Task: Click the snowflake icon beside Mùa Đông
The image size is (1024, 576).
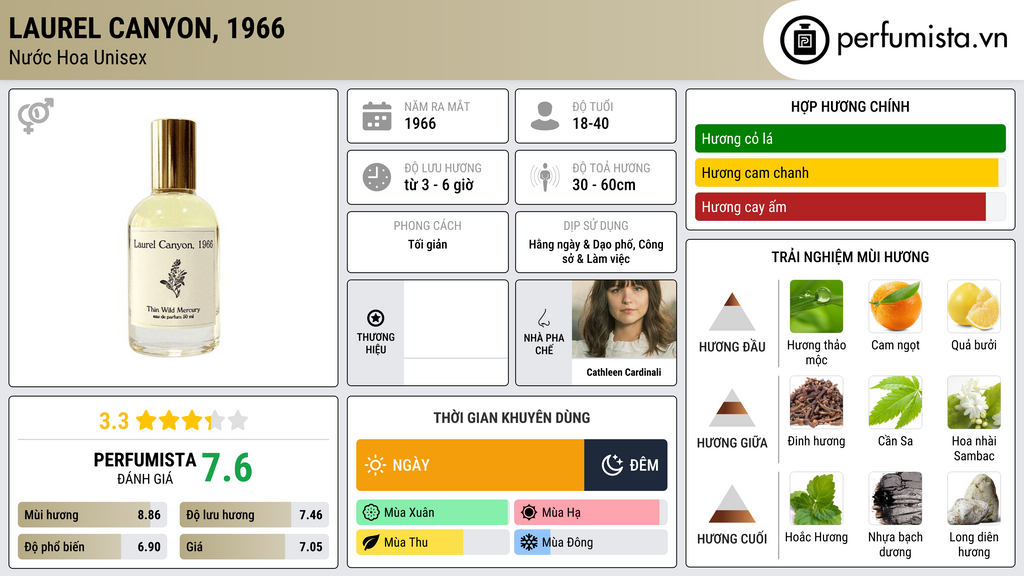Action: (529, 542)
